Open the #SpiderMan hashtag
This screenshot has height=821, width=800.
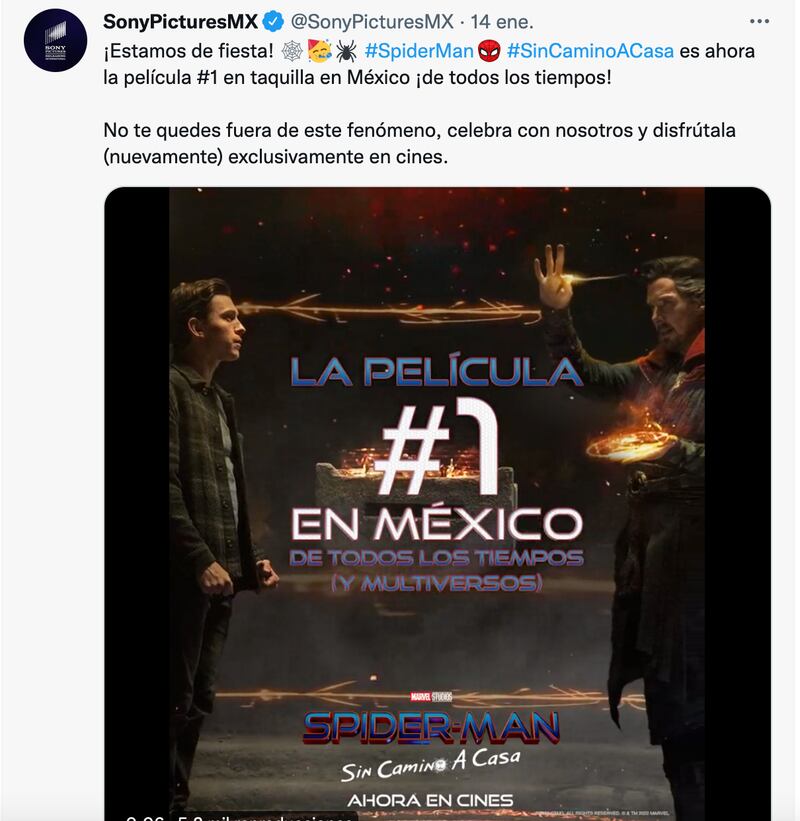point(419,51)
